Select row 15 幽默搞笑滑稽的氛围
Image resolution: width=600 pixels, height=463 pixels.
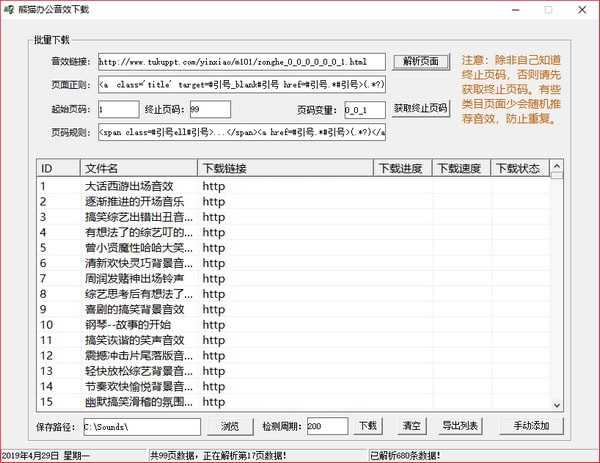click(x=293, y=402)
